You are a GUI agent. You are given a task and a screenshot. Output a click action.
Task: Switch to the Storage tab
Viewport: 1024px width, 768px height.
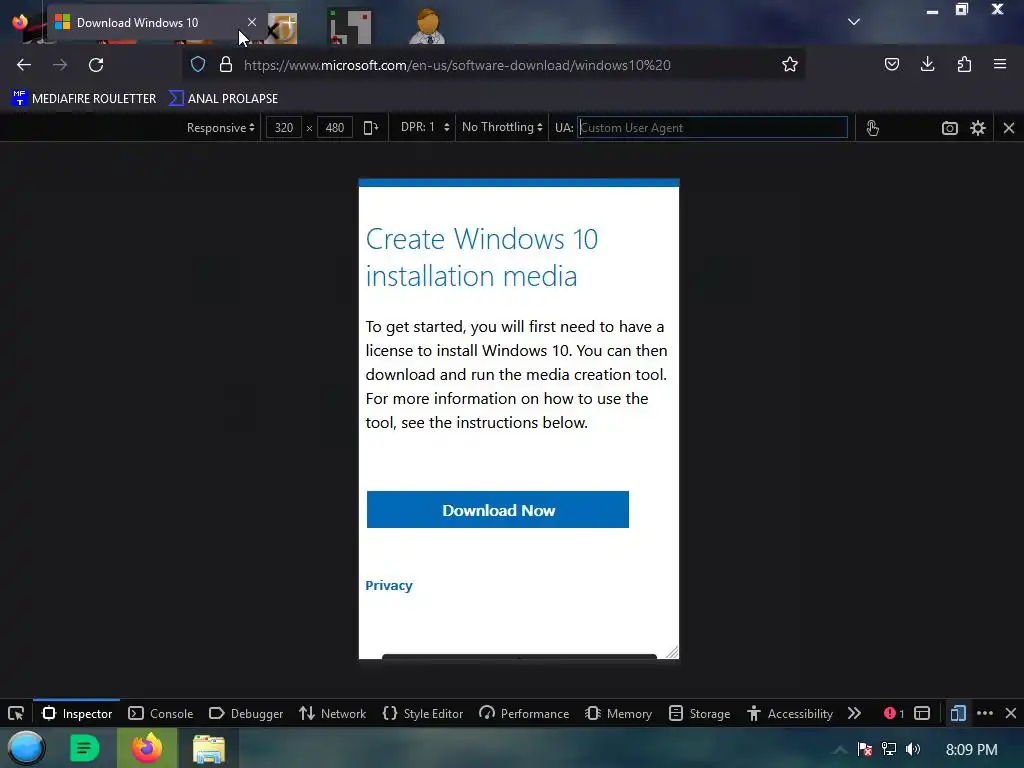[x=699, y=713]
